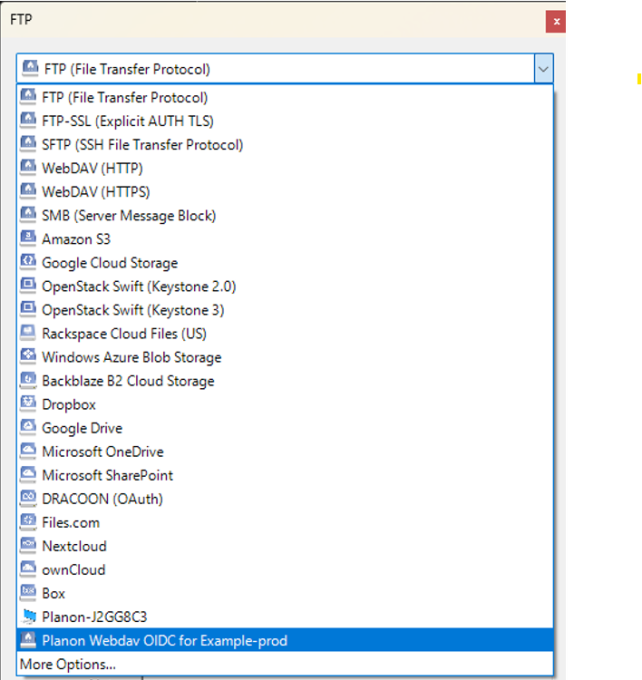Choose Microsoft OneDrive
The width and height of the screenshot is (642, 680).
point(285,451)
